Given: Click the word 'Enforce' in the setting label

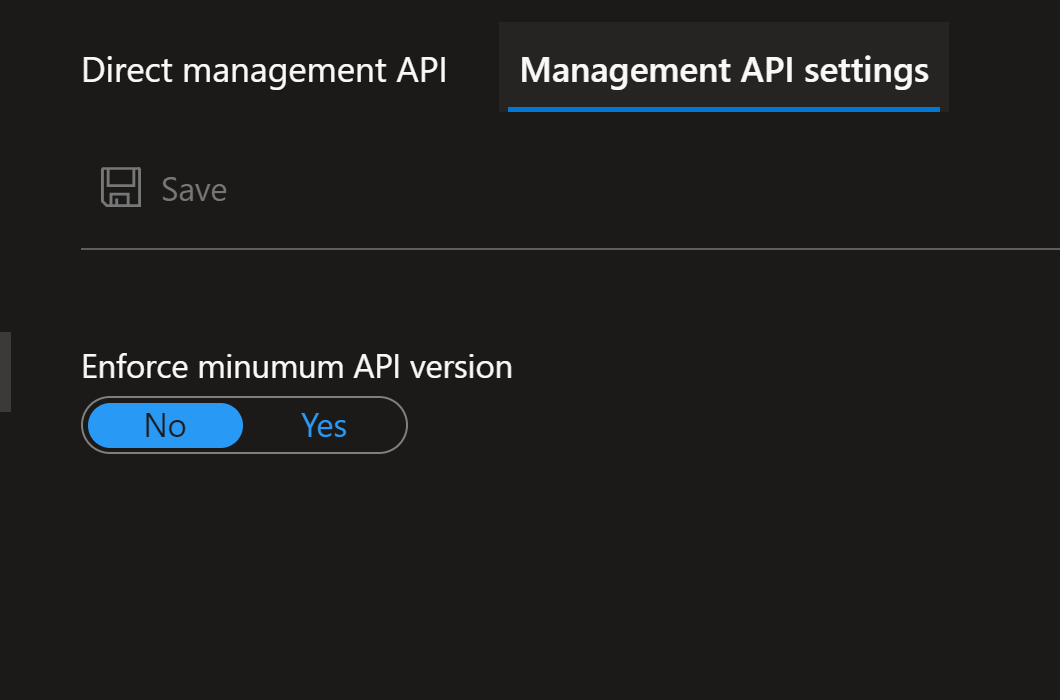Looking at the screenshot, I should 135,367.
